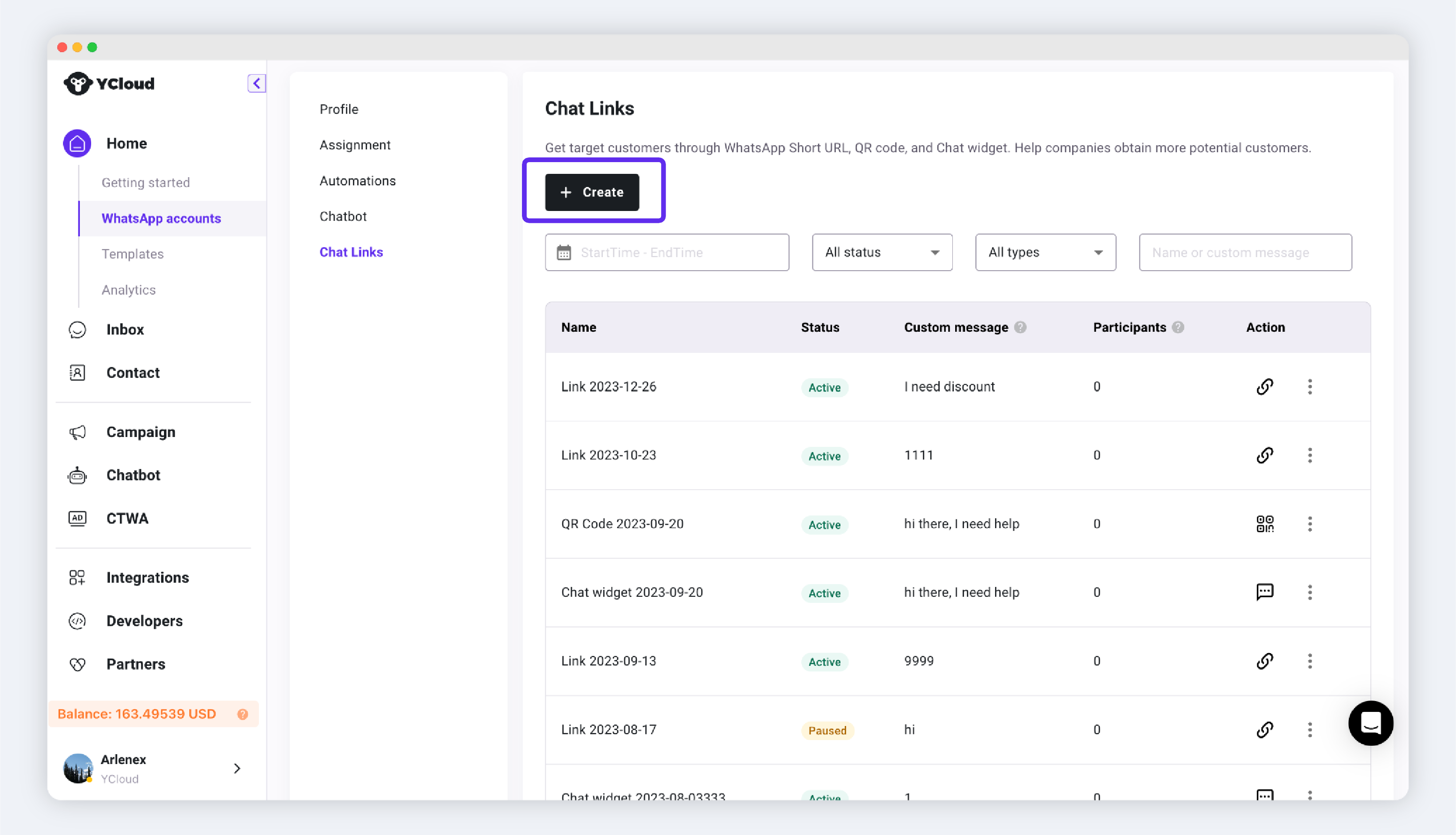Viewport: 1456px width, 835px height.
Task: Click the Name or custom message search box
Action: 1245,252
